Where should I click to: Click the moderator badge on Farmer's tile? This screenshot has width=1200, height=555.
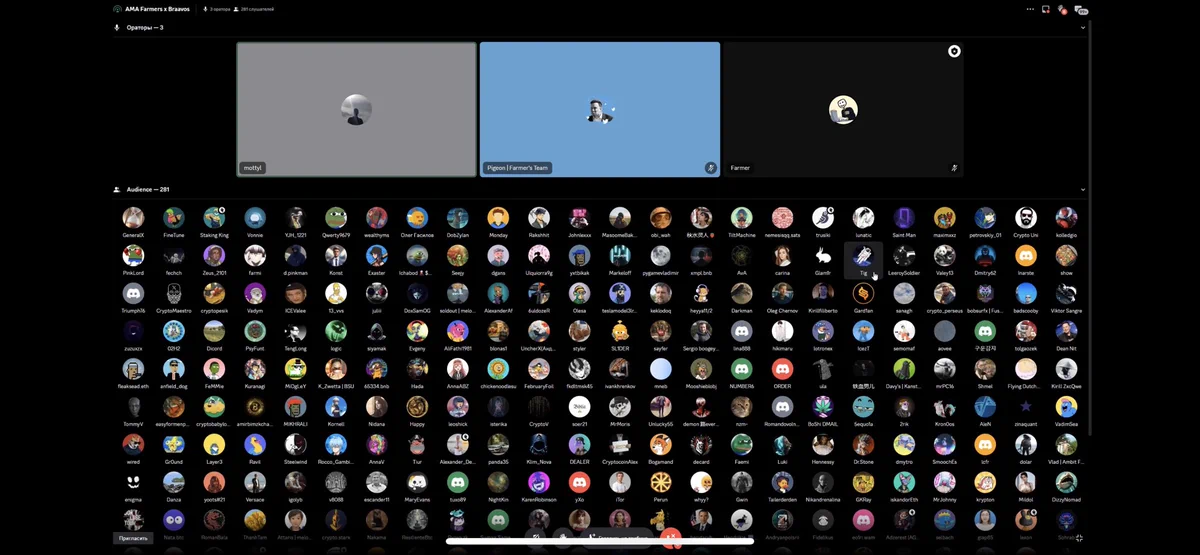[954, 51]
